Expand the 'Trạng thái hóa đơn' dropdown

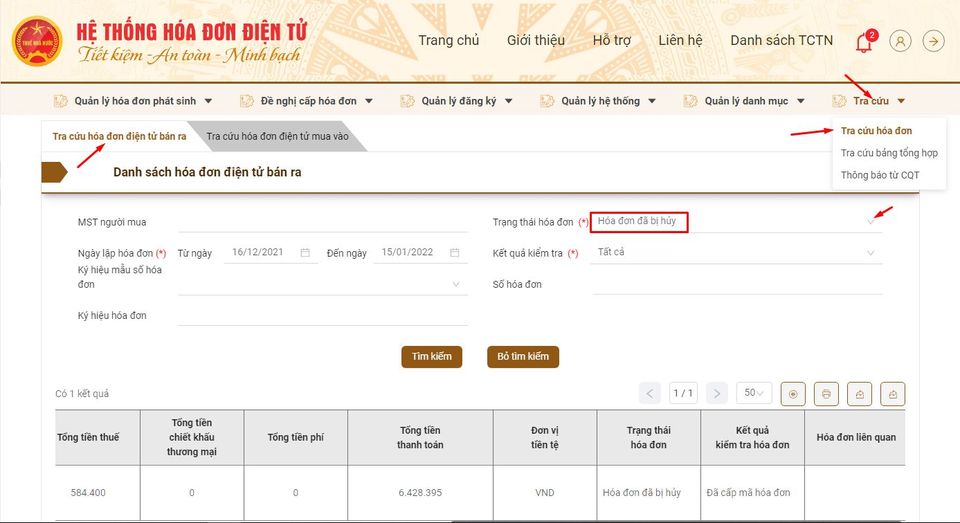tap(871, 222)
